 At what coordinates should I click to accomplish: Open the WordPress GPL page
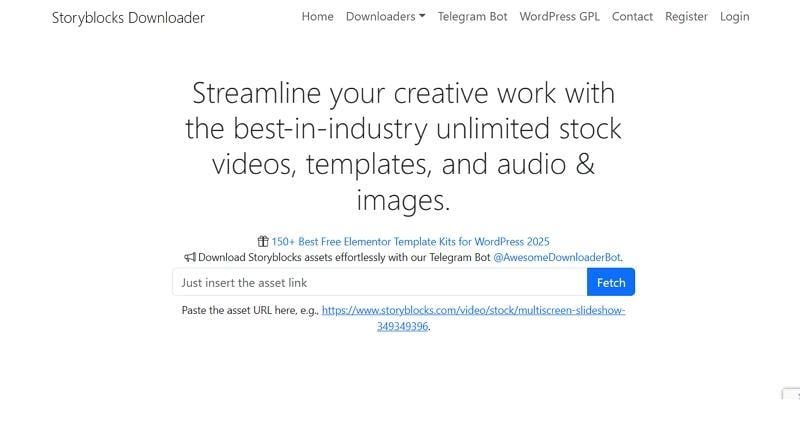click(560, 16)
